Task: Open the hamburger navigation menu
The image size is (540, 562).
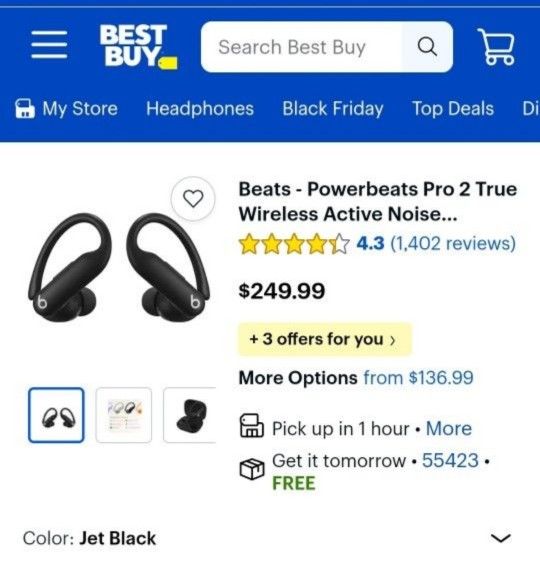Action: coord(49,44)
